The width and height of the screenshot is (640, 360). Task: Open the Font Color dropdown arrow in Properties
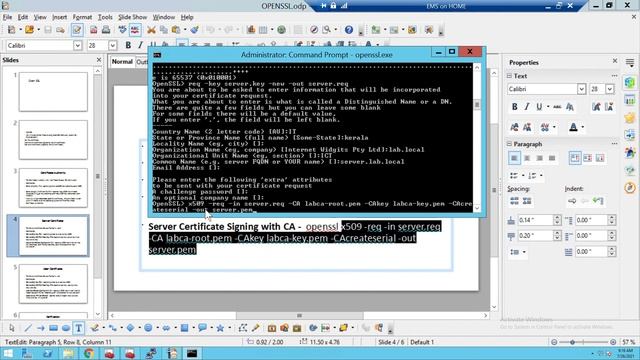pyautogui.click(x=582, y=127)
